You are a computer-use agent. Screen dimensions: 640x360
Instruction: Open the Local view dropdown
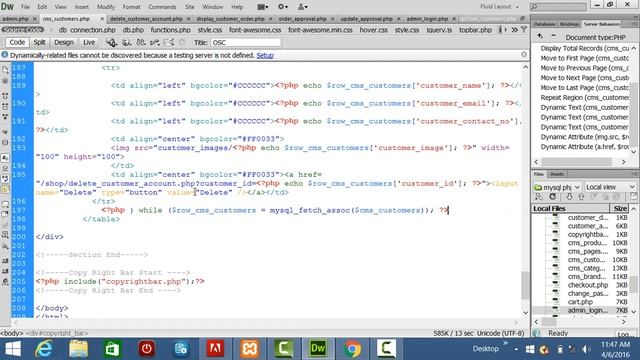point(611,187)
